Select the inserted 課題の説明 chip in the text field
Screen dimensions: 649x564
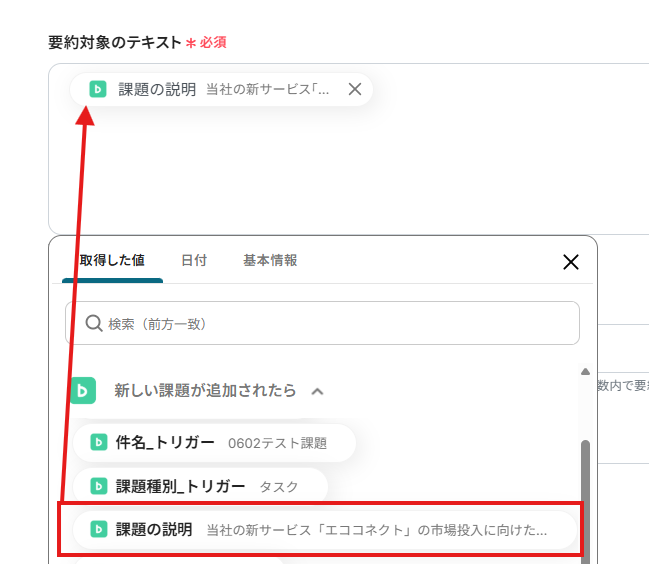221,89
